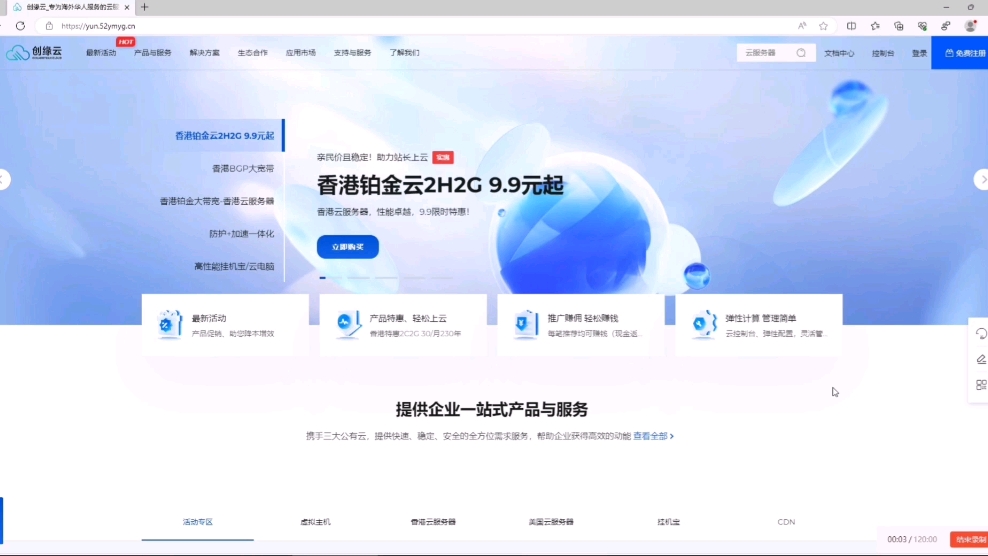Switch to the 挂机宝 product tab
This screenshot has width=988, height=556.
click(669, 522)
